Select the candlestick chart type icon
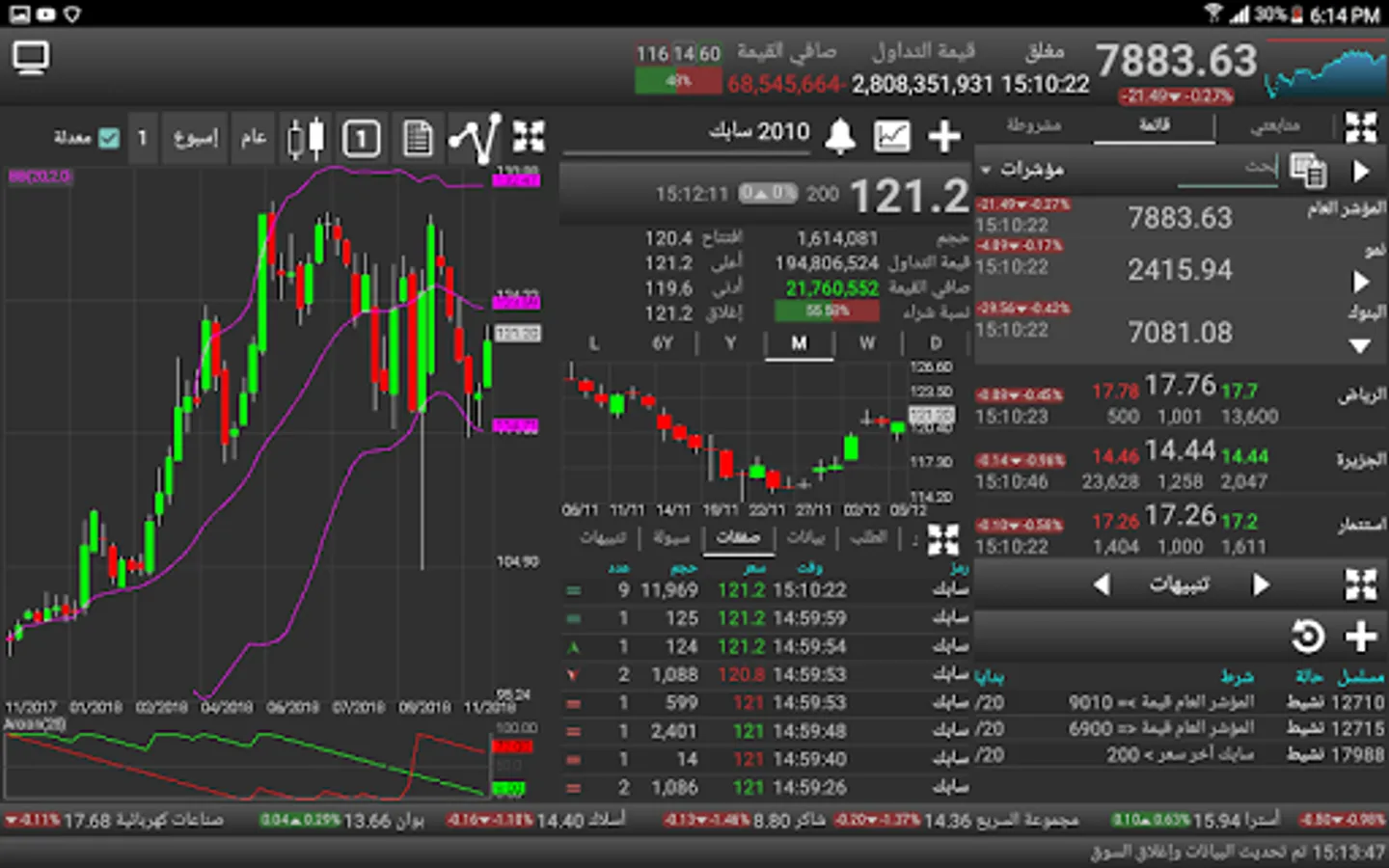 click(x=307, y=138)
